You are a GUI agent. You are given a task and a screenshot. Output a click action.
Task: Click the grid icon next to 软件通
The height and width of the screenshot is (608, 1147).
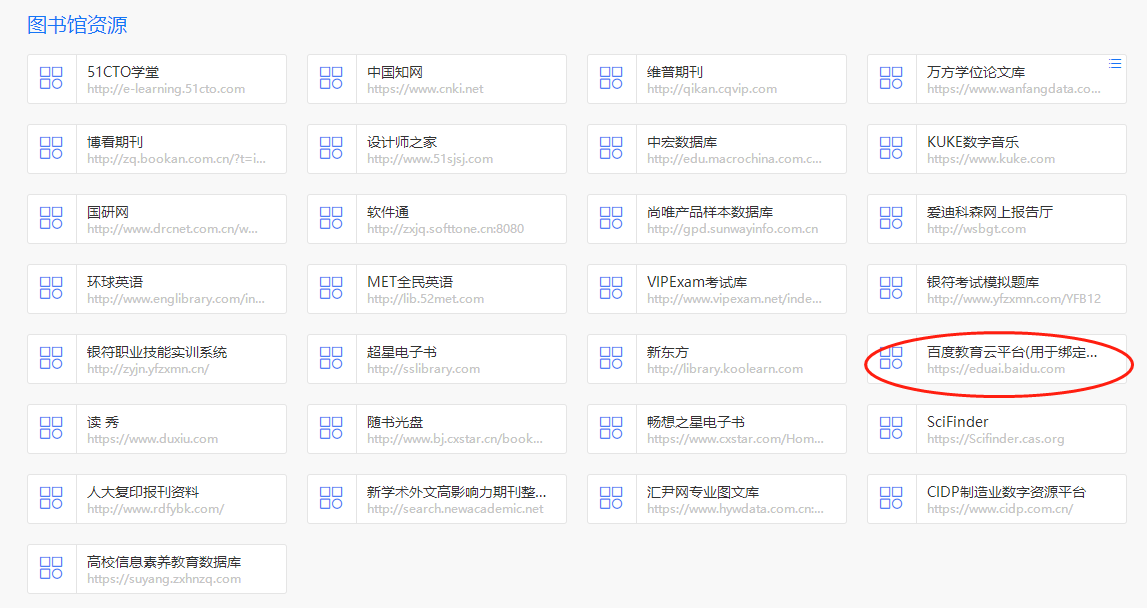[331, 218]
